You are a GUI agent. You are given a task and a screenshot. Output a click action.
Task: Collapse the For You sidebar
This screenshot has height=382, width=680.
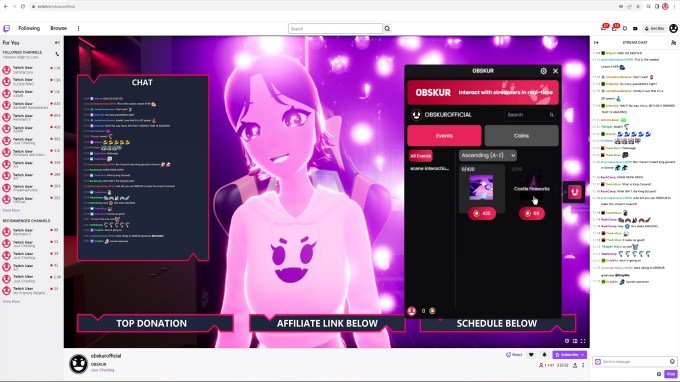[x=57, y=42]
